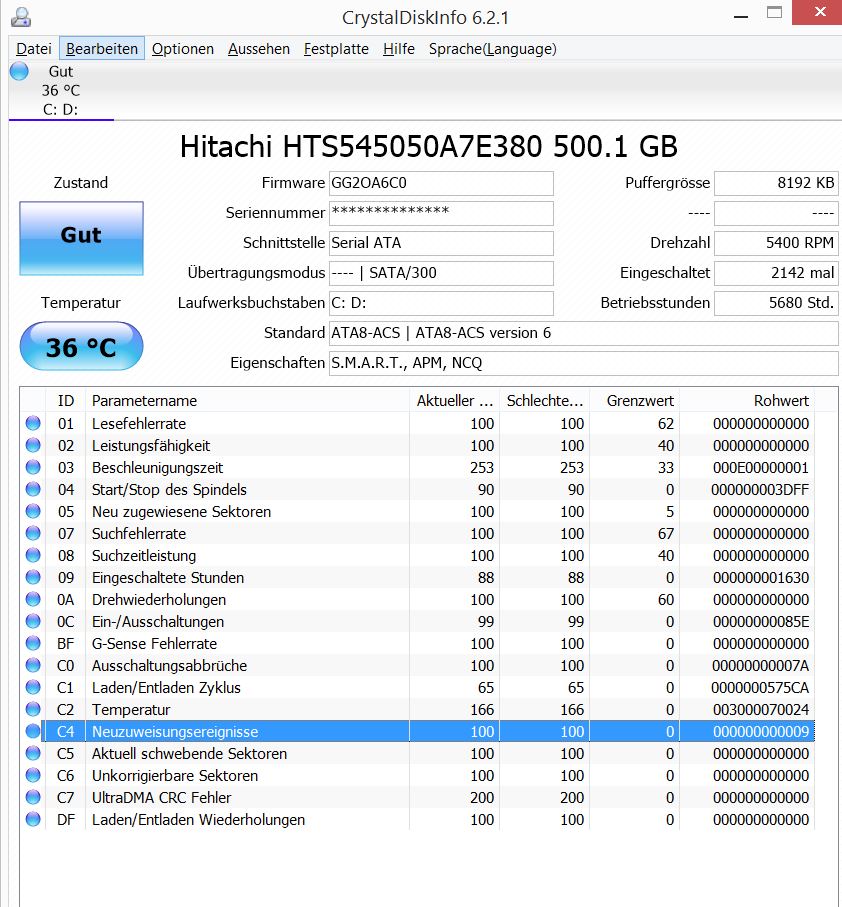Image resolution: width=842 pixels, height=907 pixels.
Task: Click raw value 003000070024
Action: pyautogui.click(x=760, y=709)
